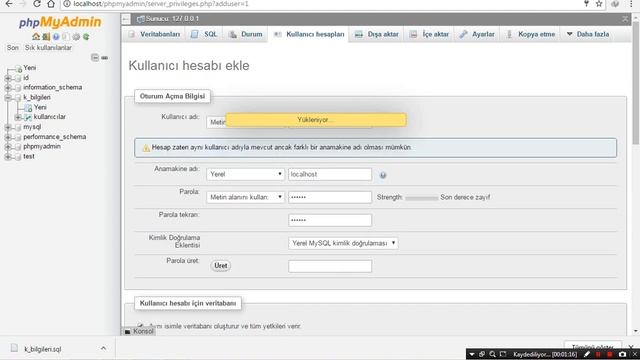Click the browser back arrow
Image resolution: width=640 pixels, height=360 pixels.
[x=8, y=4]
